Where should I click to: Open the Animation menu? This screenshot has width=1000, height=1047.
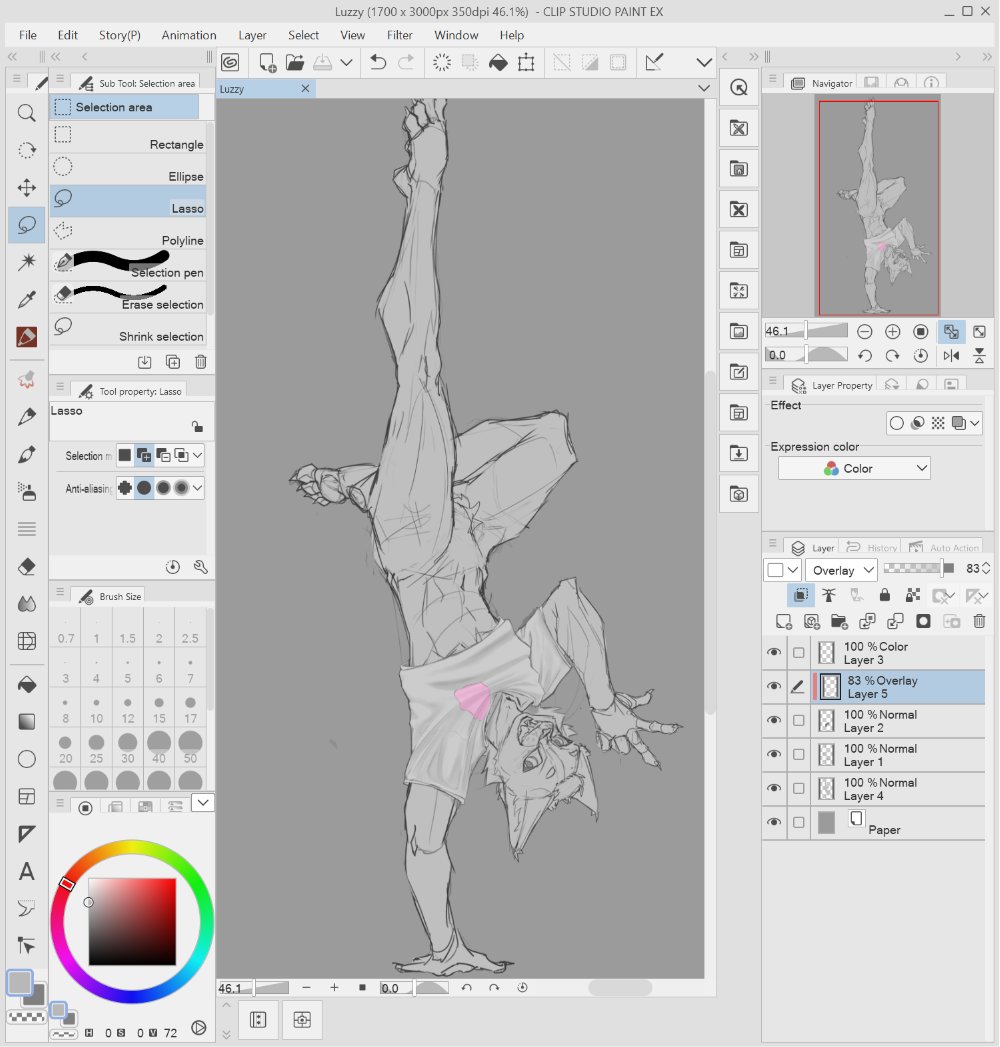pos(189,35)
